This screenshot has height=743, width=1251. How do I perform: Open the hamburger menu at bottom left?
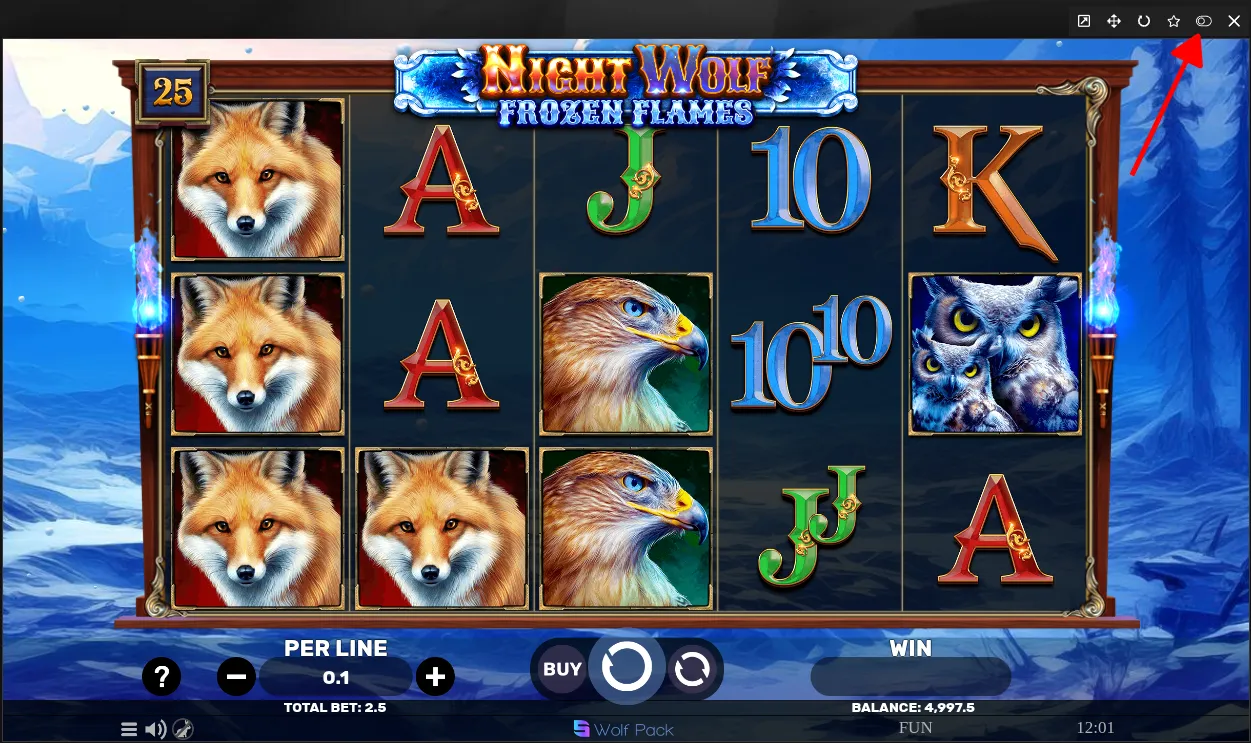pyautogui.click(x=129, y=729)
